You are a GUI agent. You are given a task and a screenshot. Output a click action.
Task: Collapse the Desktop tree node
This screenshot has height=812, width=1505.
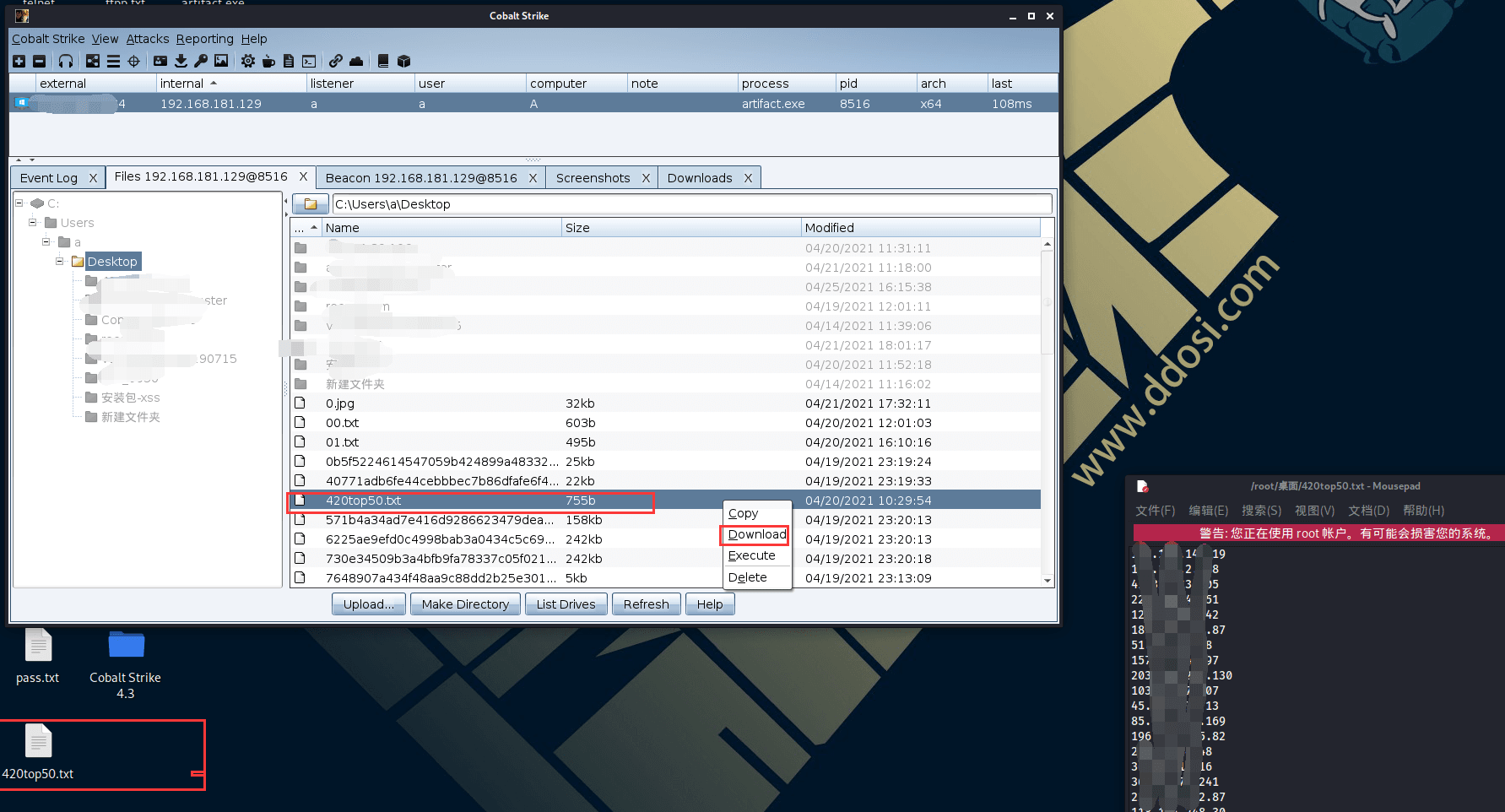(x=60, y=261)
